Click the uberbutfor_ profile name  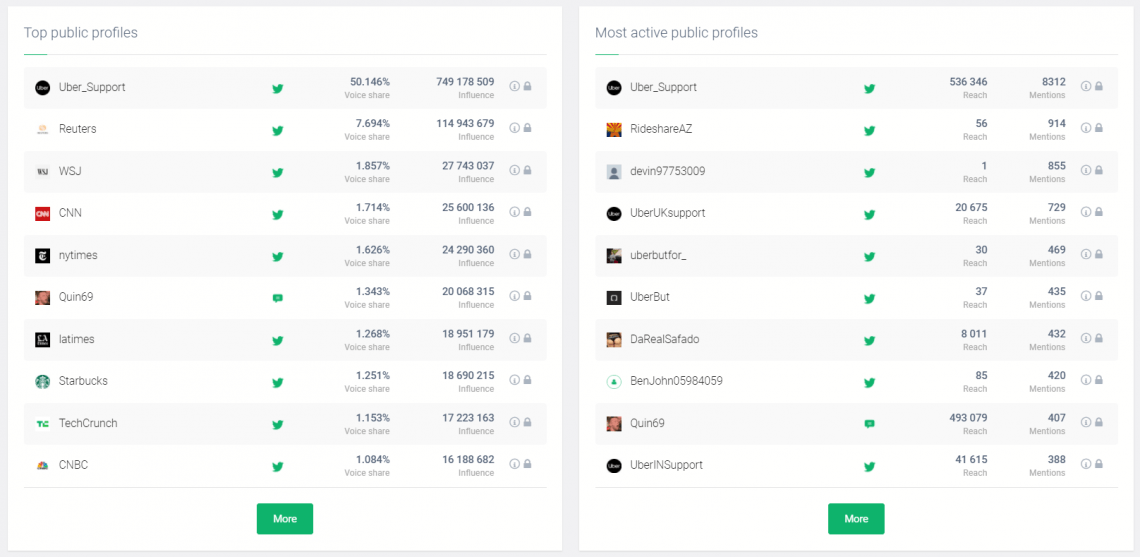[658, 255]
